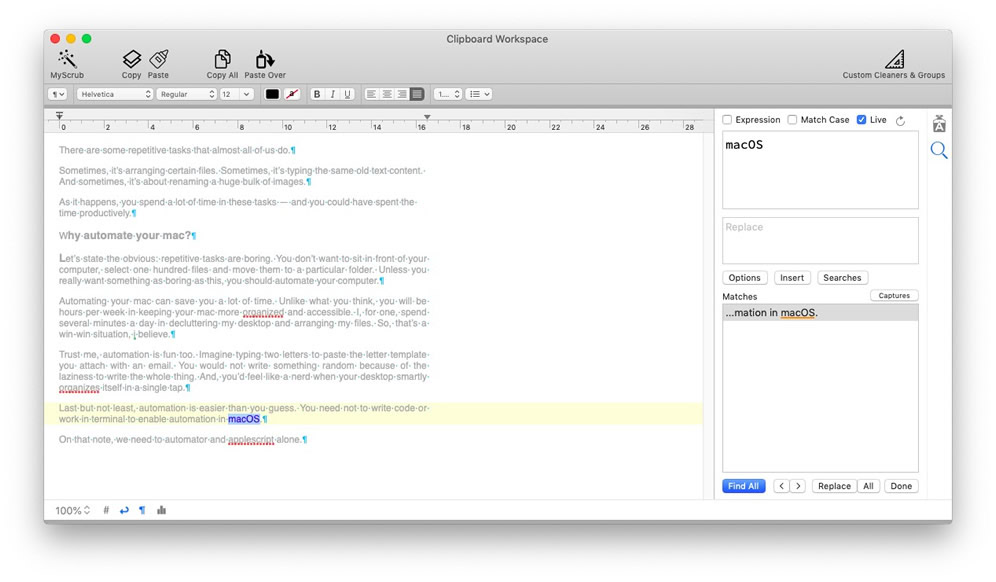Click the Captures button
996x582 pixels.
pyautogui.click(x=894, y=295)
